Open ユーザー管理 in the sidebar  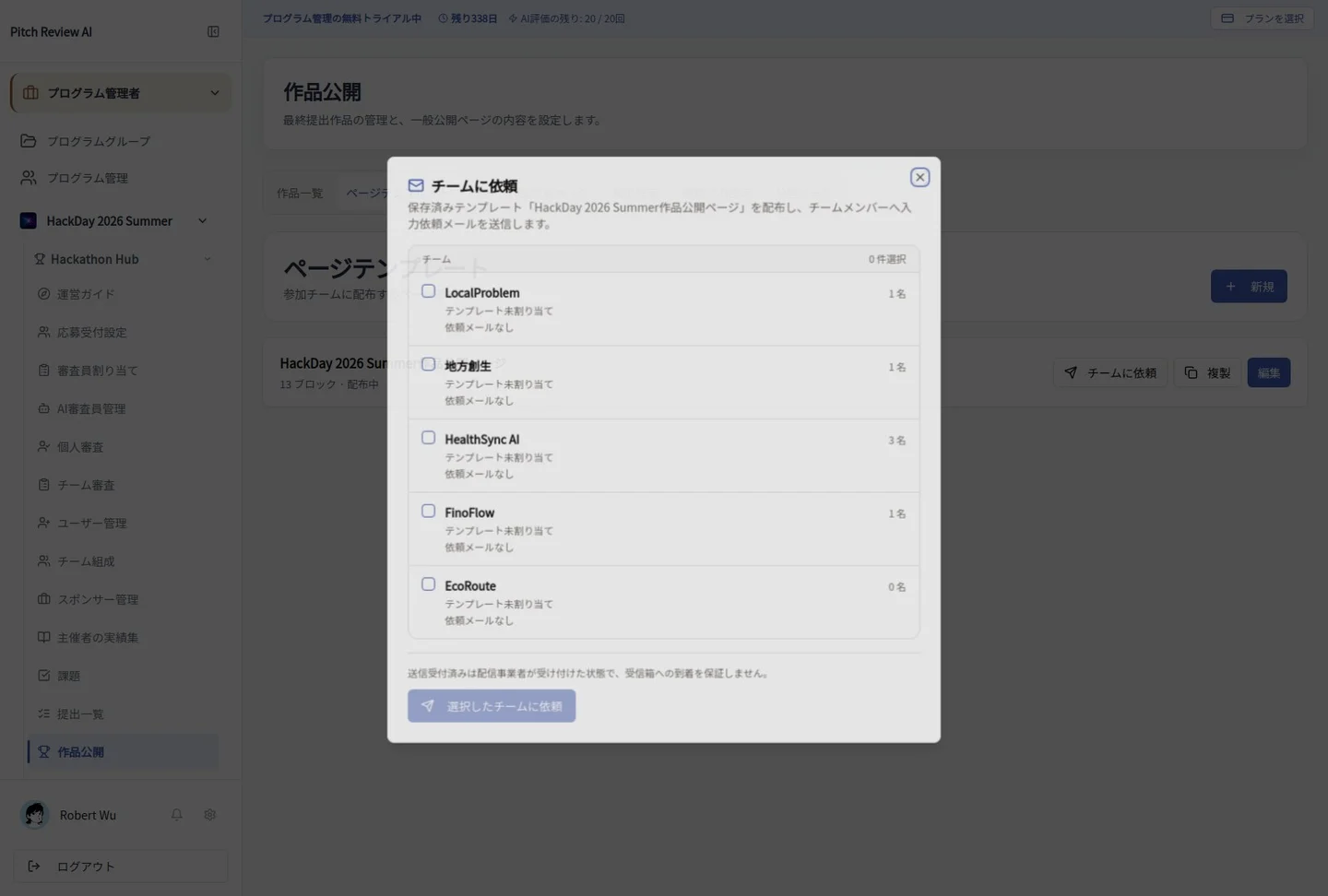(124, 523)
